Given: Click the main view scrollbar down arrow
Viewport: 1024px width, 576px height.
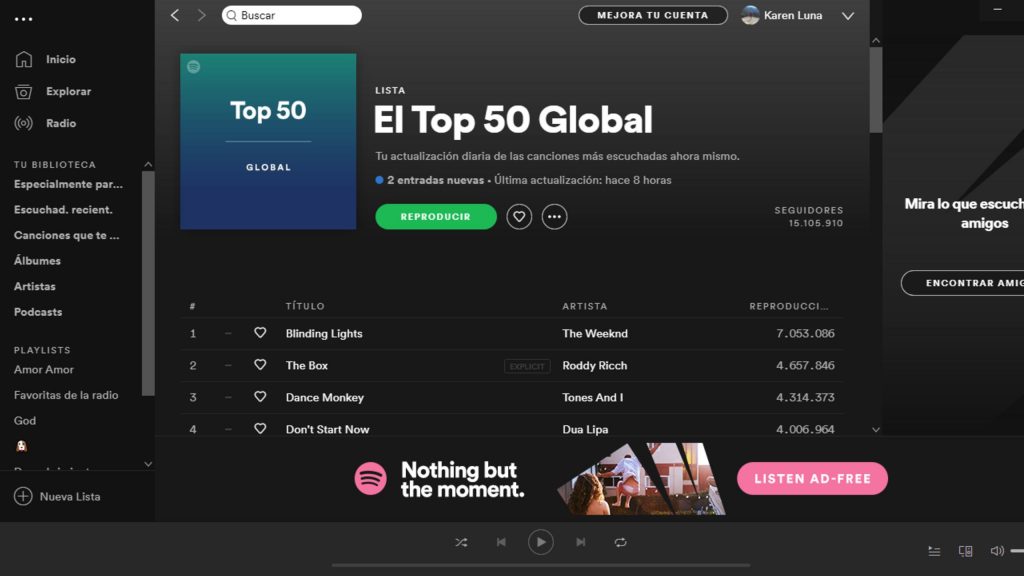Looking at the screenshot, I should pyautogui.click(x=876, y=430).
